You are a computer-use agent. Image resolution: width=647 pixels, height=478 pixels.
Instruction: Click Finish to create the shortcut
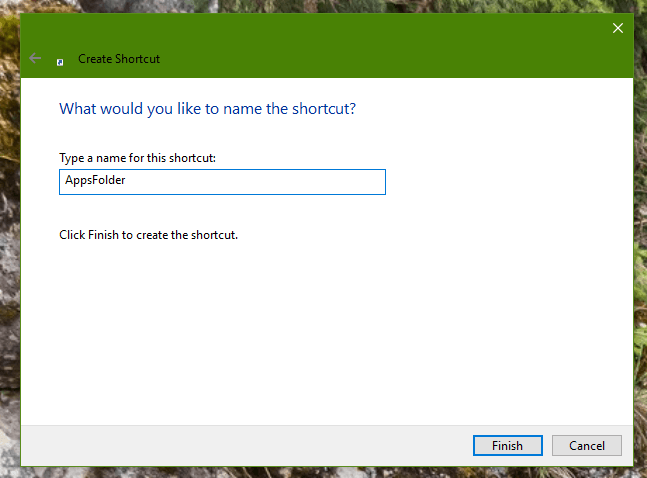click(508, 445)
